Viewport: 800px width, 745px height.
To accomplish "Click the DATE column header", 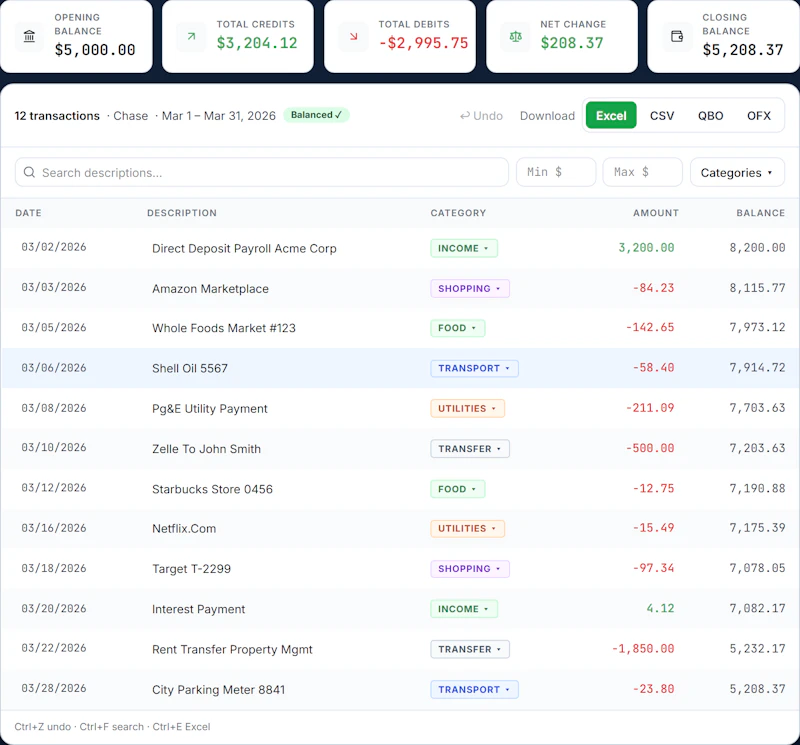I will pyautogui.click(x=29, y=213).
